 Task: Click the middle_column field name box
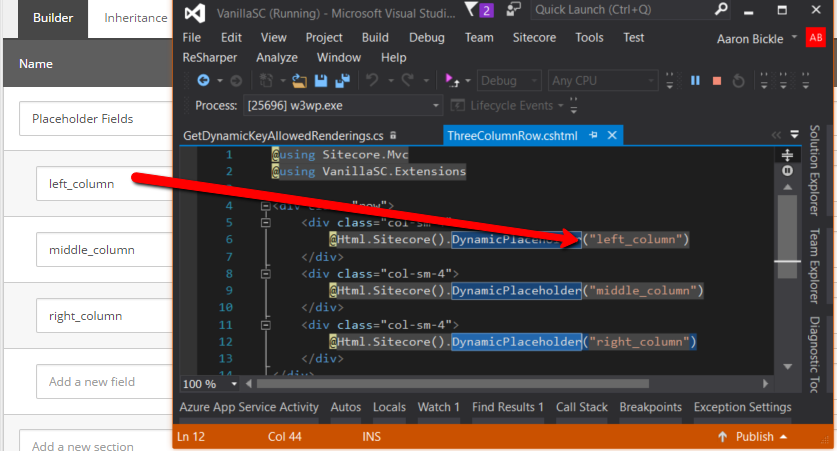point(105,250)
